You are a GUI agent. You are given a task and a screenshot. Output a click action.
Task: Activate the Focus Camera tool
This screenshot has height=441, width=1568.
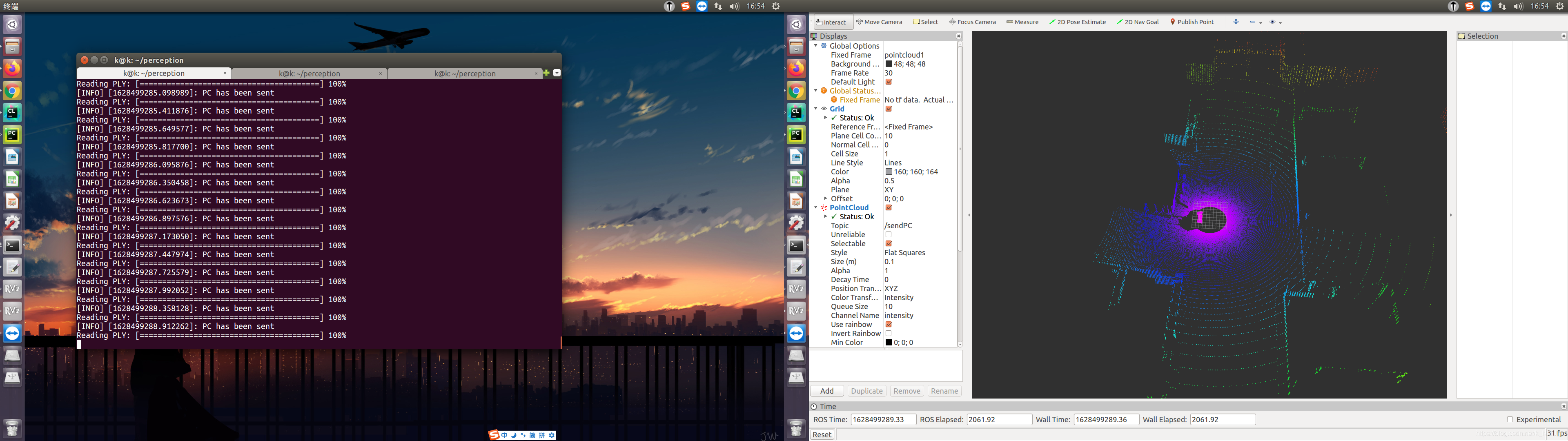tap(972, 22)
